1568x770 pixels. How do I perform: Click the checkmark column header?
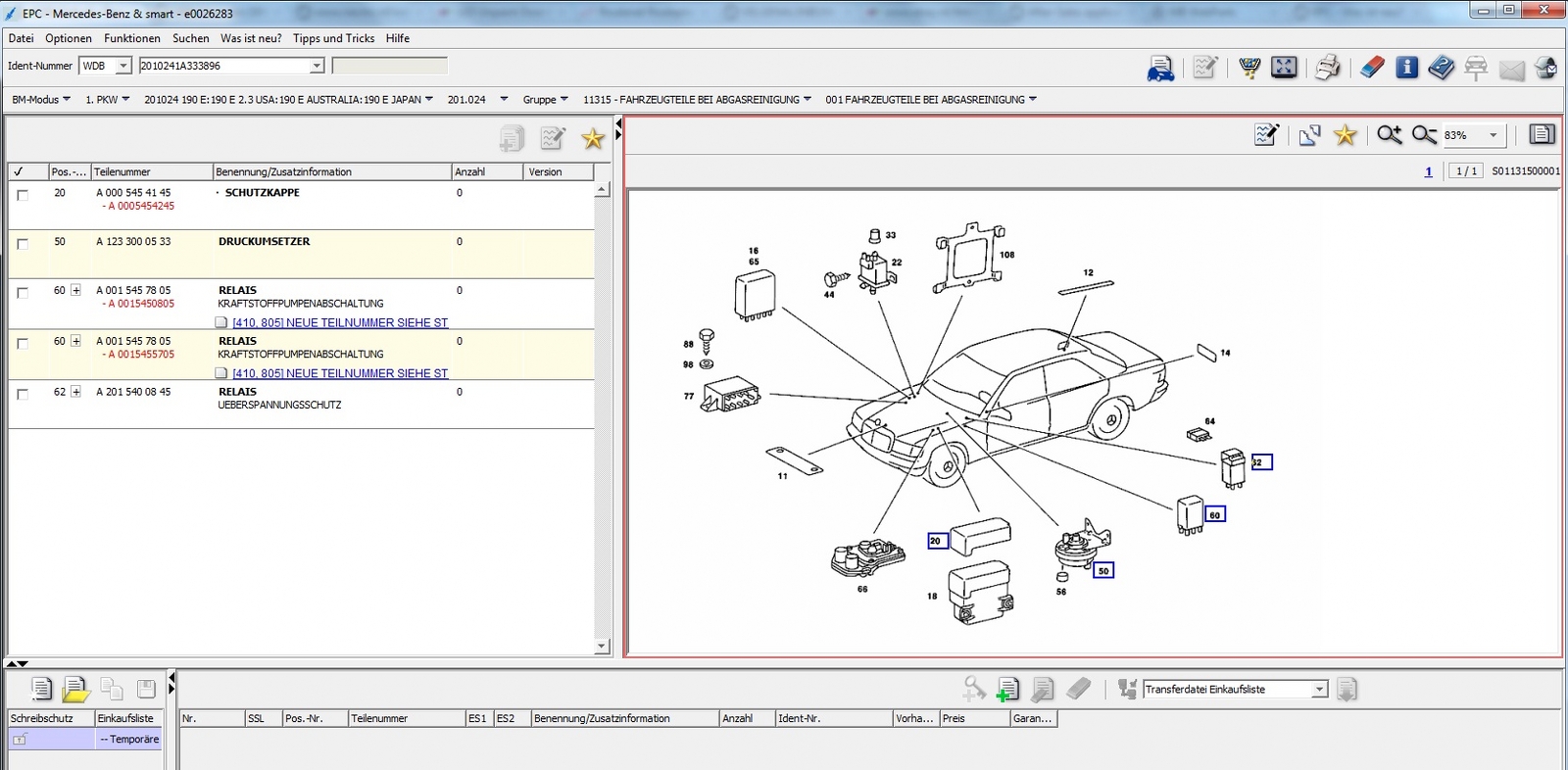[x=28, y=171]
